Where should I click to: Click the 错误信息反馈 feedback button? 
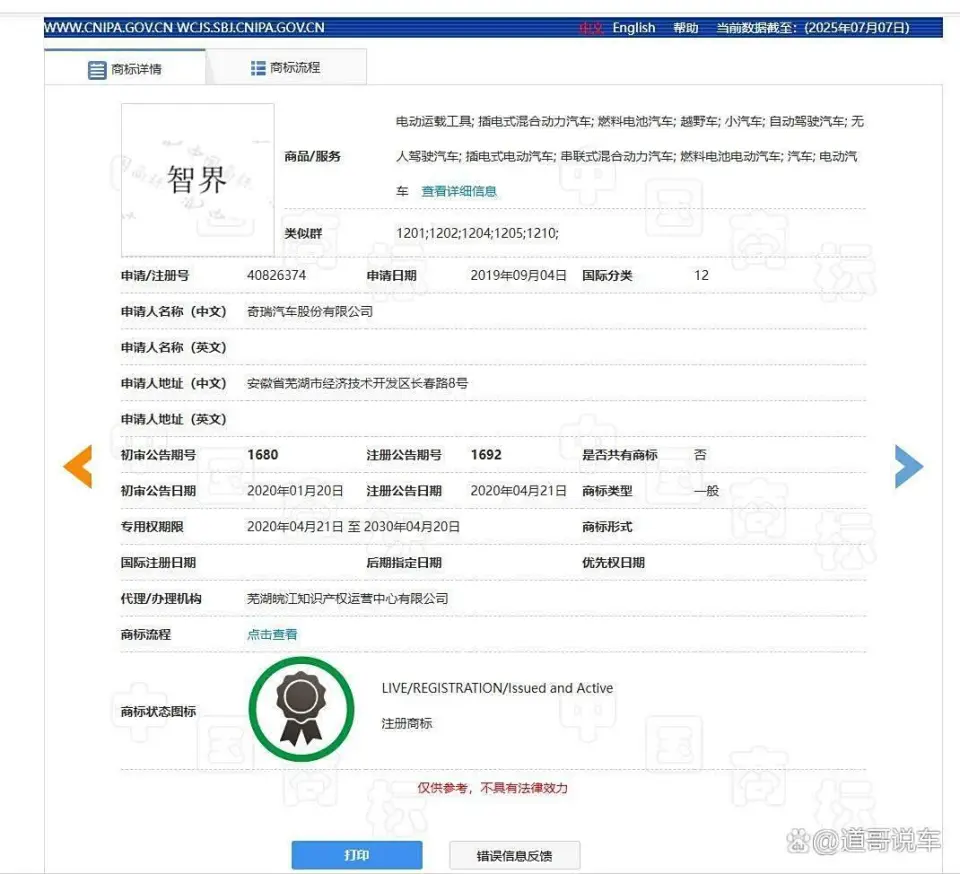514,855
